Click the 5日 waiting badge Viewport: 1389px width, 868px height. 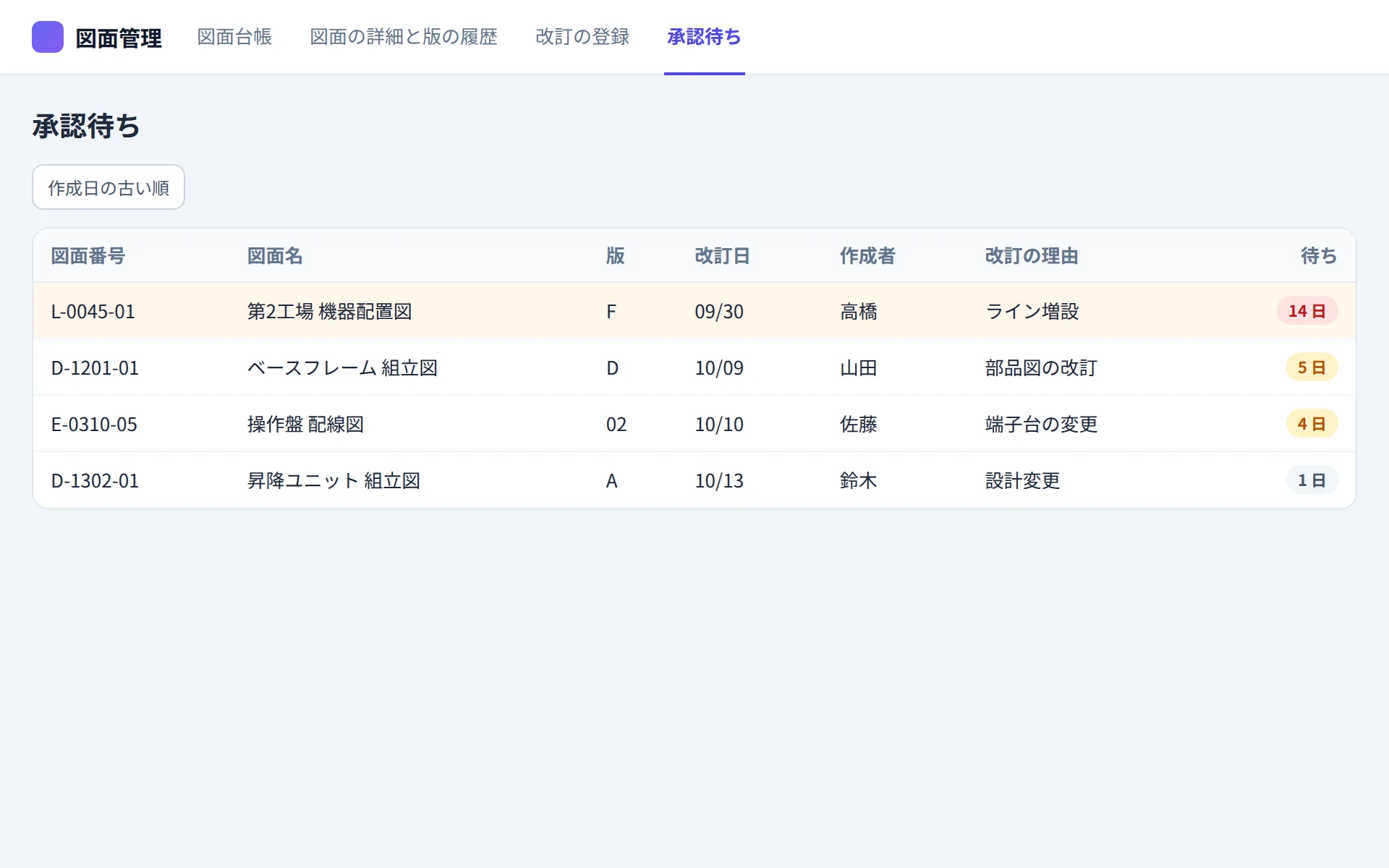(1312, 367)
